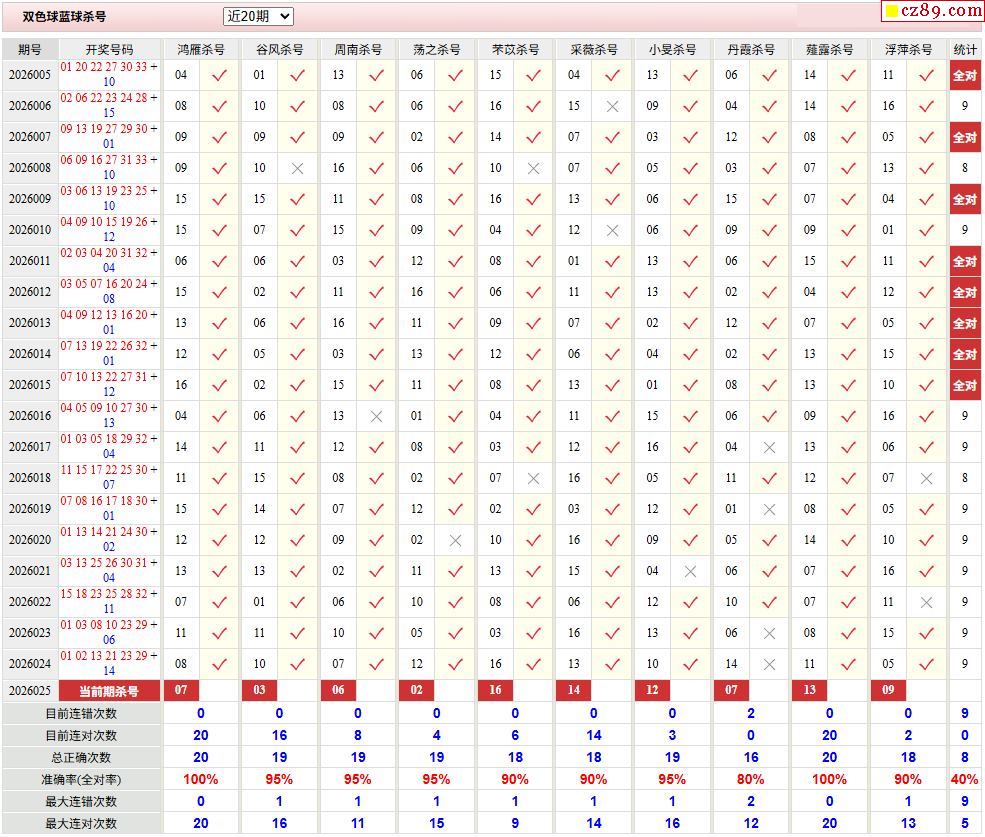Screen dimensions: 985x837
Task: Click the cz89.com logo link
Action: point(933,11)
